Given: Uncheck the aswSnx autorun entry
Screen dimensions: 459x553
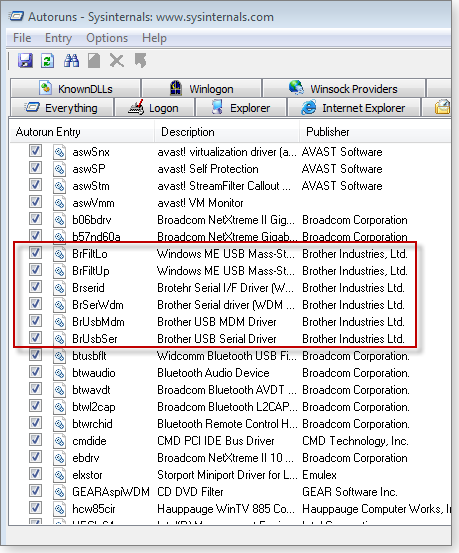Looking at the screenshot, I should tap(35, 151).
